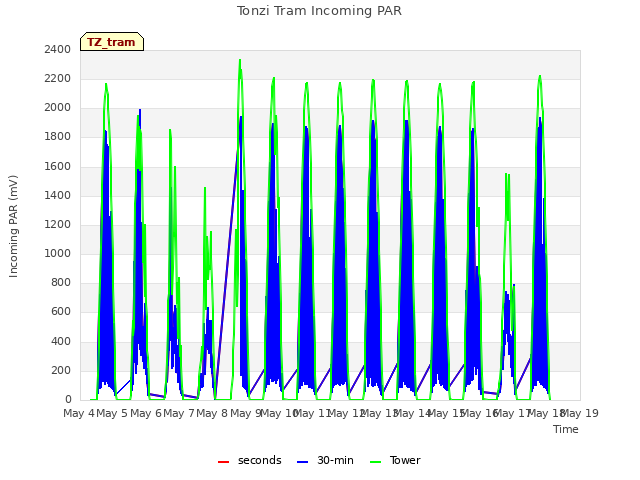Screen dimensions: 640x480
Task: Click the y-axis tick value 800
Action: 61,282
